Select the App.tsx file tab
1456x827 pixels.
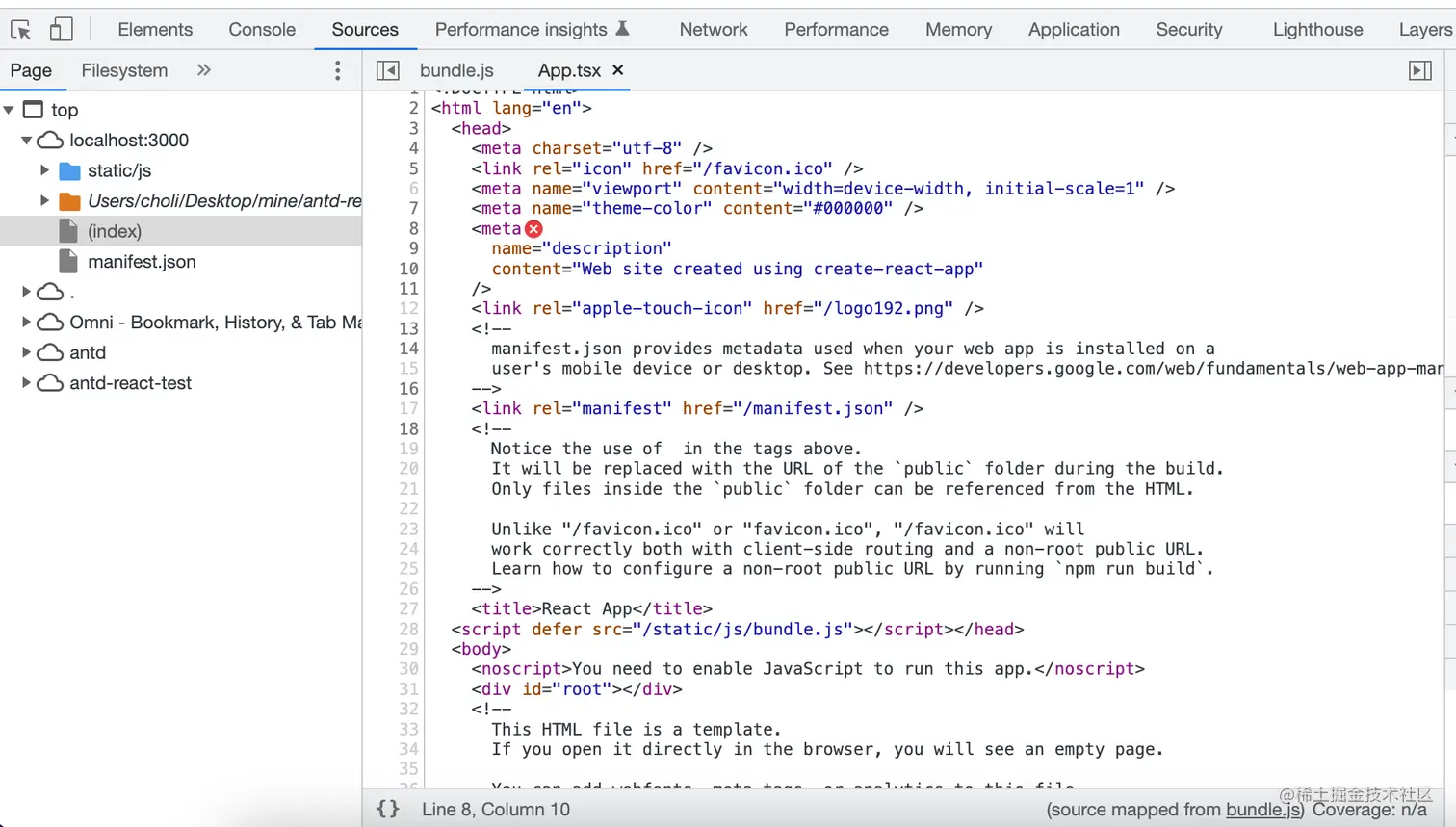[x=569, y=70]
